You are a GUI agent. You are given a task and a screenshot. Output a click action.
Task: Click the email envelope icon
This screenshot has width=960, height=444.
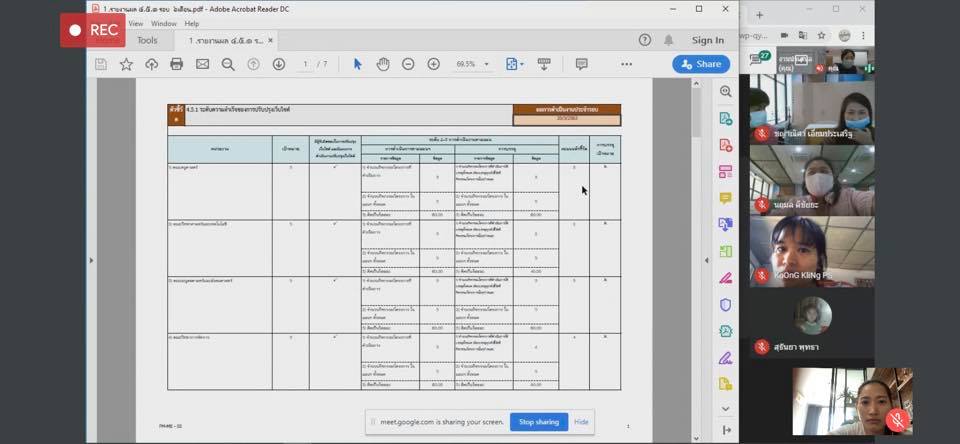click(x=202, y=64)
